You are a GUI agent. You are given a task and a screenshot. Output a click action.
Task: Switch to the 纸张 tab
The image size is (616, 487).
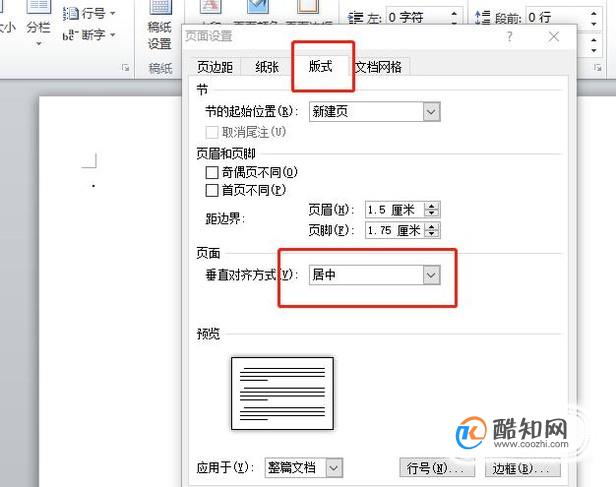(267, 67)
